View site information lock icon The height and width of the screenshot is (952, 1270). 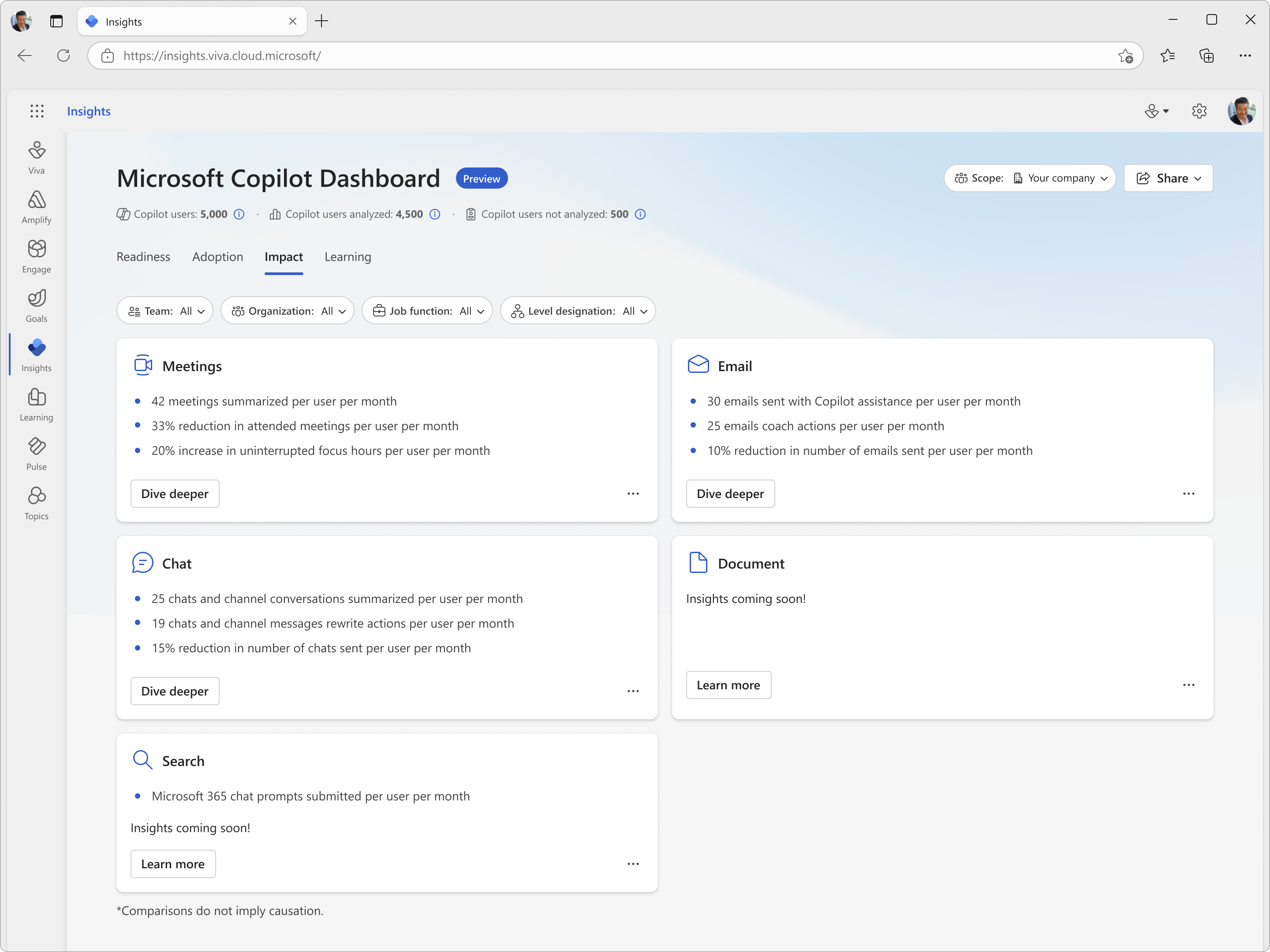(x=107, y=56)
